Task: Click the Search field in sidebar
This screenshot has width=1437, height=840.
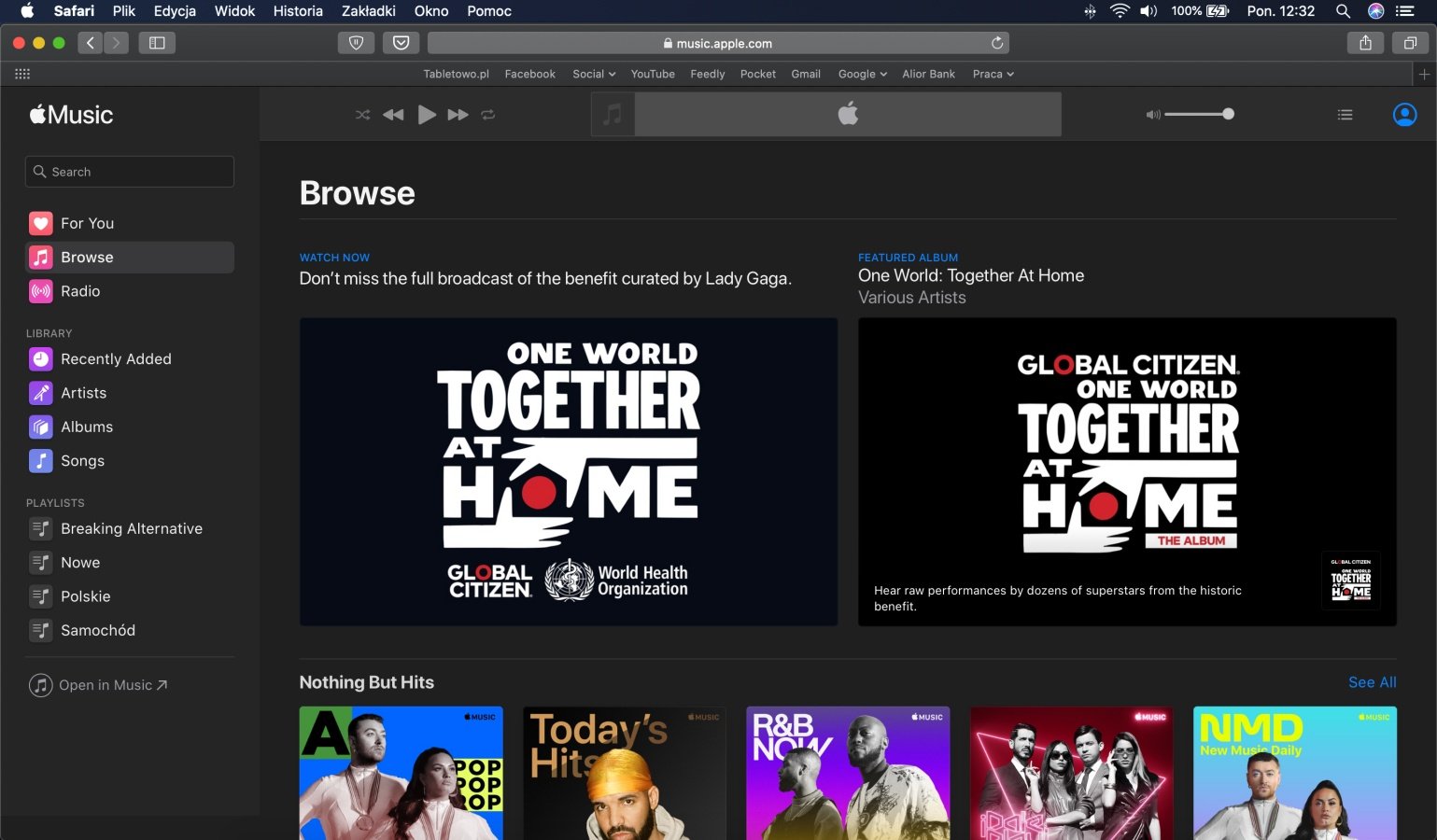Action: click(130, 172)
